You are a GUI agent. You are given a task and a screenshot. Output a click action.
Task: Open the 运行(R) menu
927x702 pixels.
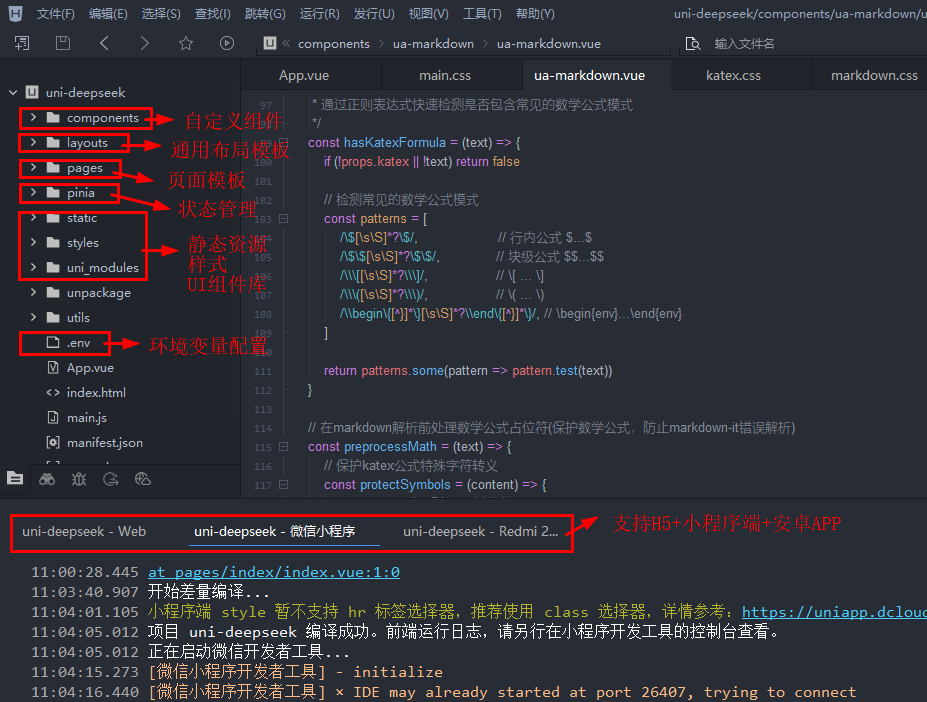point(319,13)
